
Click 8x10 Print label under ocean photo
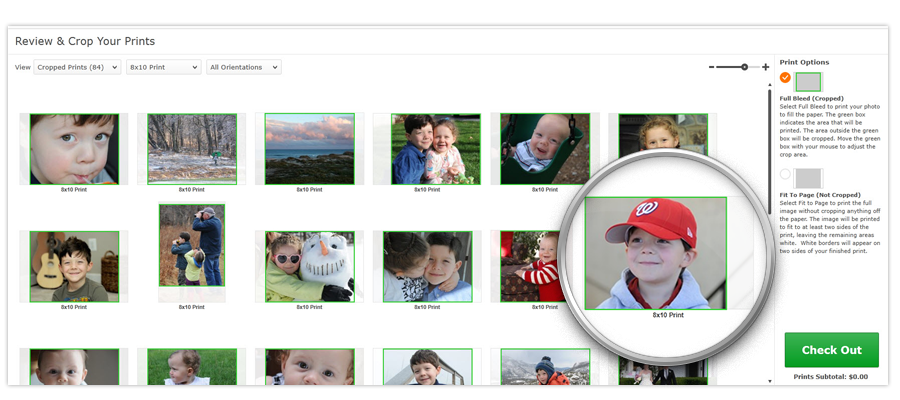[309, 189]
